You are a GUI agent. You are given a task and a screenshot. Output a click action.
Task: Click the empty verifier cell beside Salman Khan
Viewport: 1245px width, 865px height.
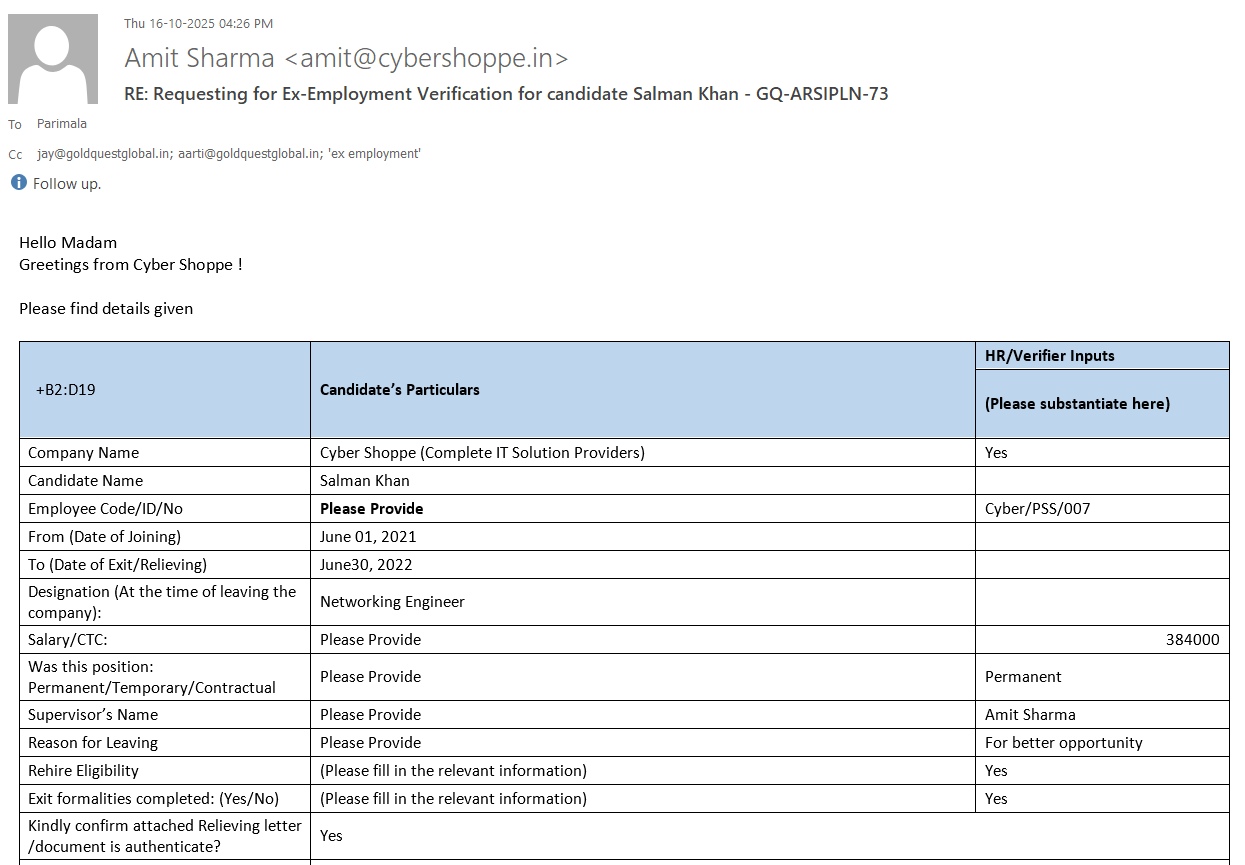point(1101,481)
